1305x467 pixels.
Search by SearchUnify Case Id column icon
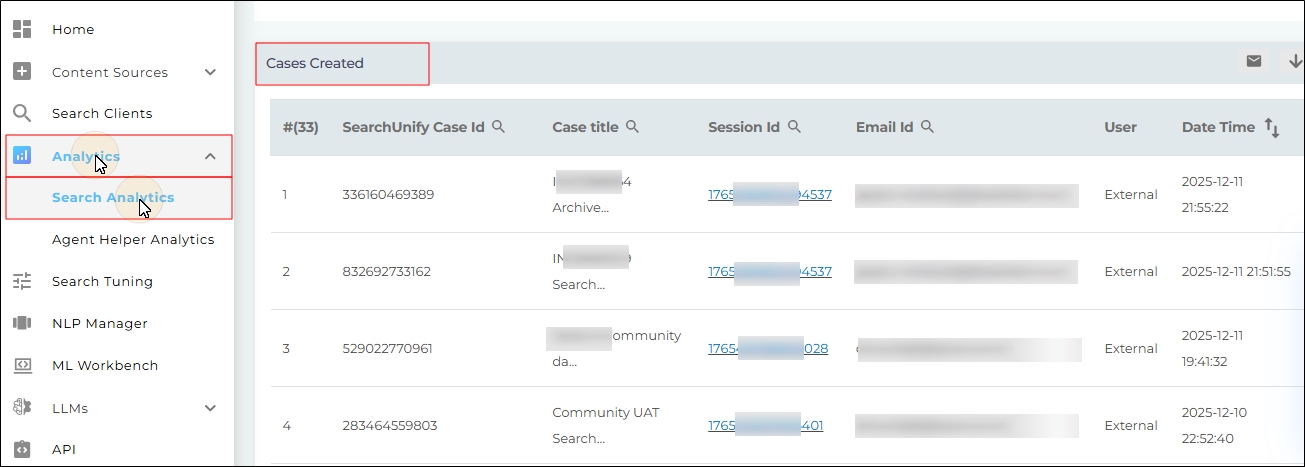tap(498, 127)
